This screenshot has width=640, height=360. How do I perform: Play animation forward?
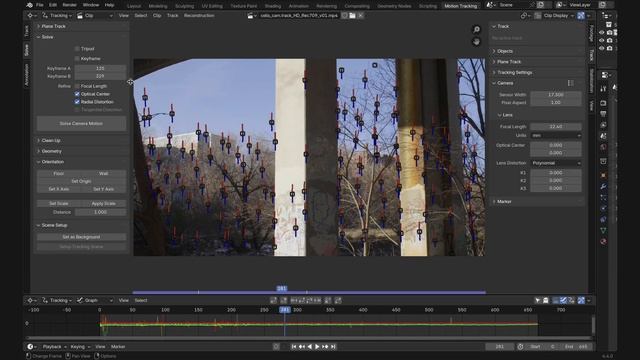tap(317, 347)
